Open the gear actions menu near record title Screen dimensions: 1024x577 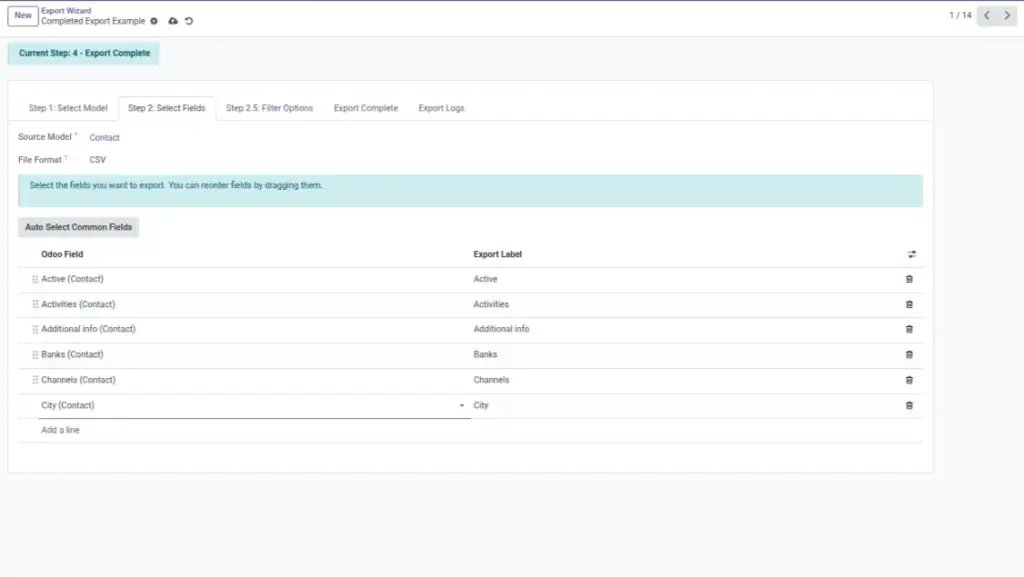[x=154, y=21]
